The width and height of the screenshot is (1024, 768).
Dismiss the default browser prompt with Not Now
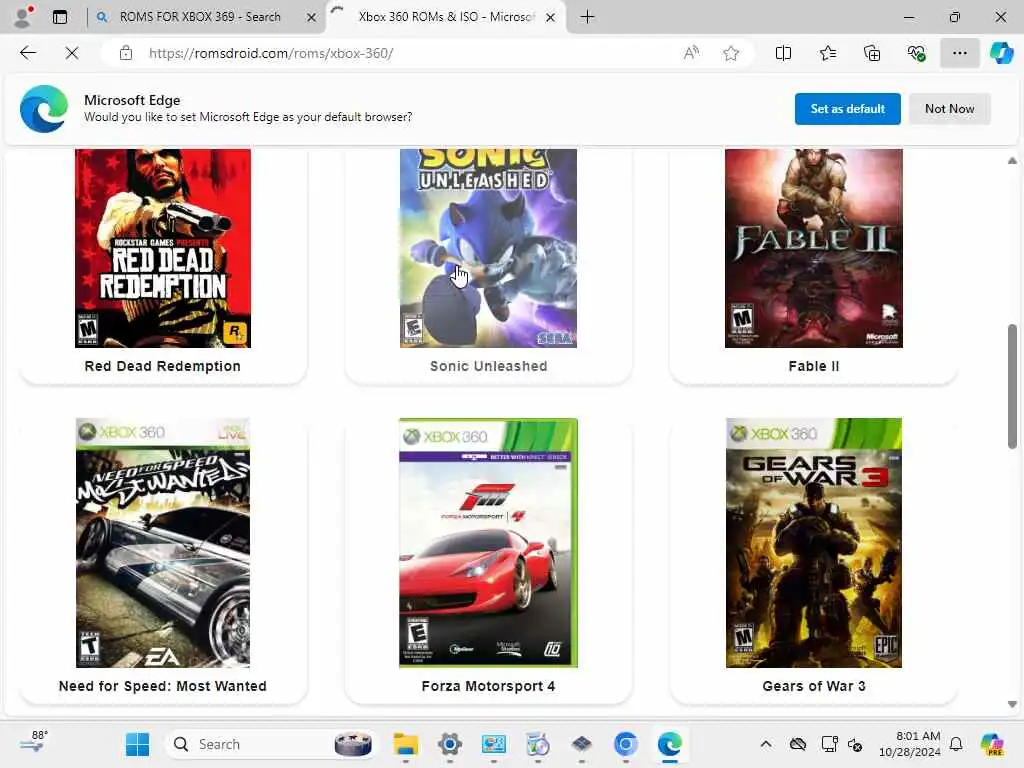[950, 108]
